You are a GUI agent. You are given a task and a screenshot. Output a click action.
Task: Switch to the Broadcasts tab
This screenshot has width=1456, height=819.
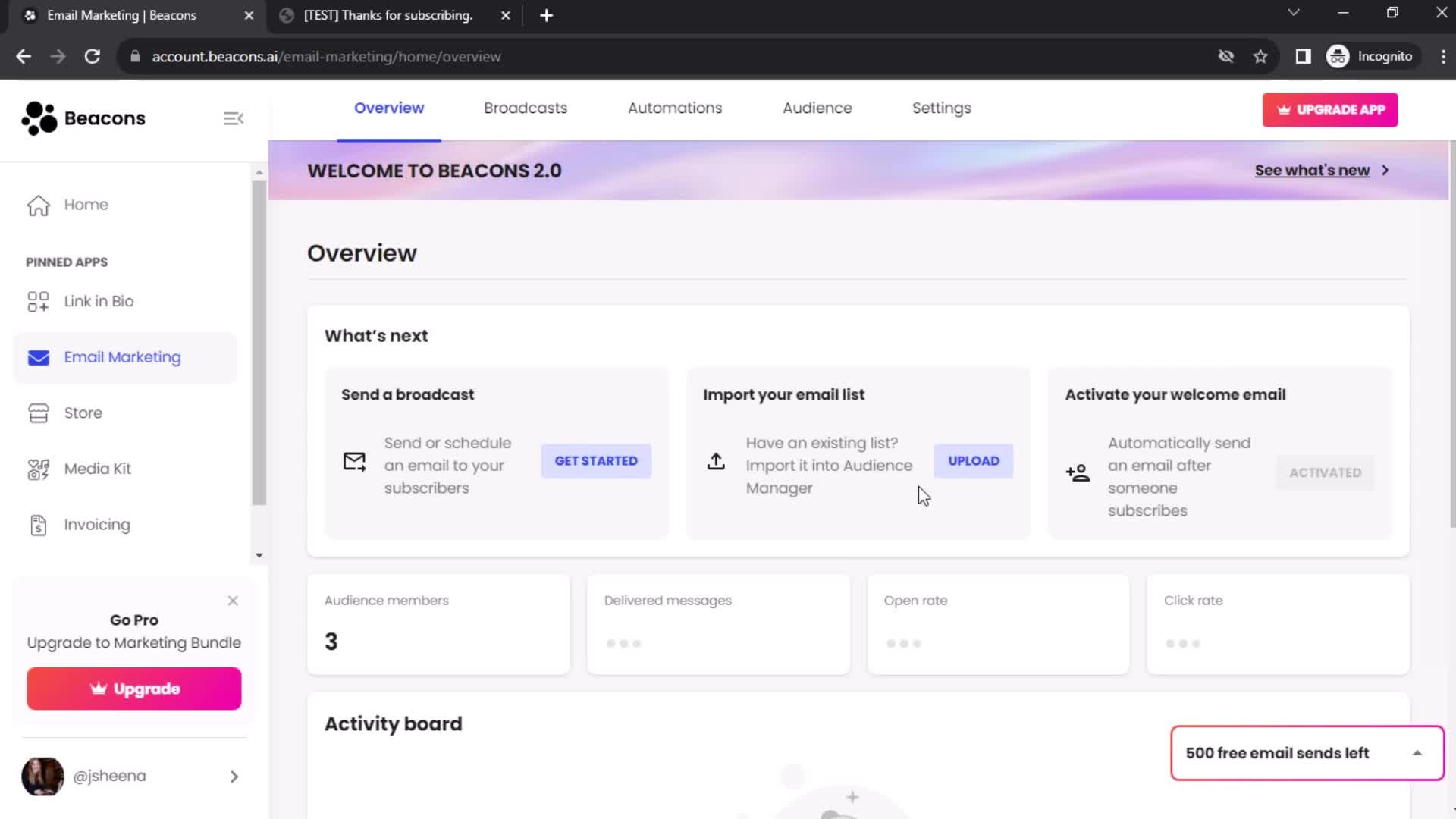[x=525, y=108]
